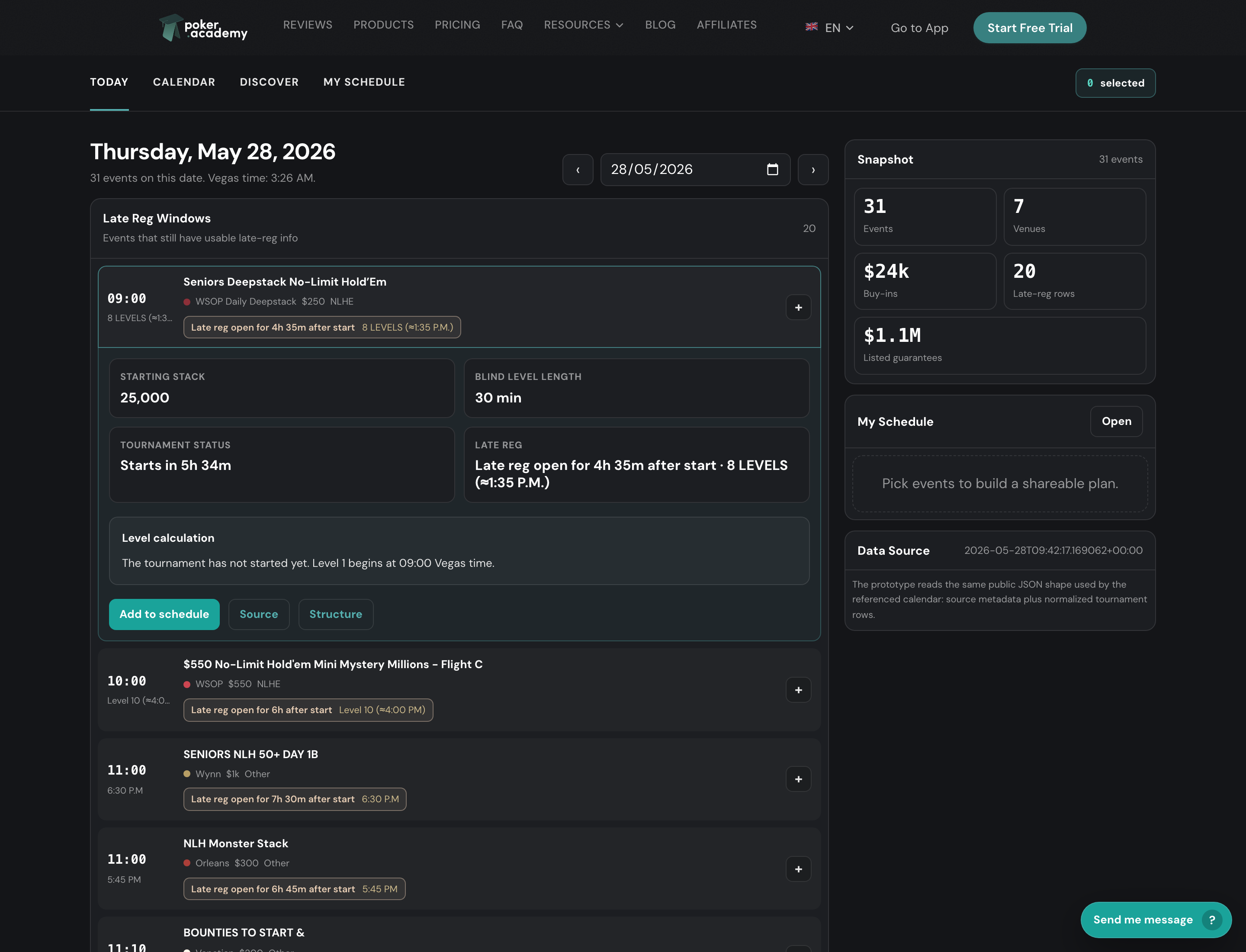Open the Pricing nav item
1246x952 pixels.
[x=457, y=25]
